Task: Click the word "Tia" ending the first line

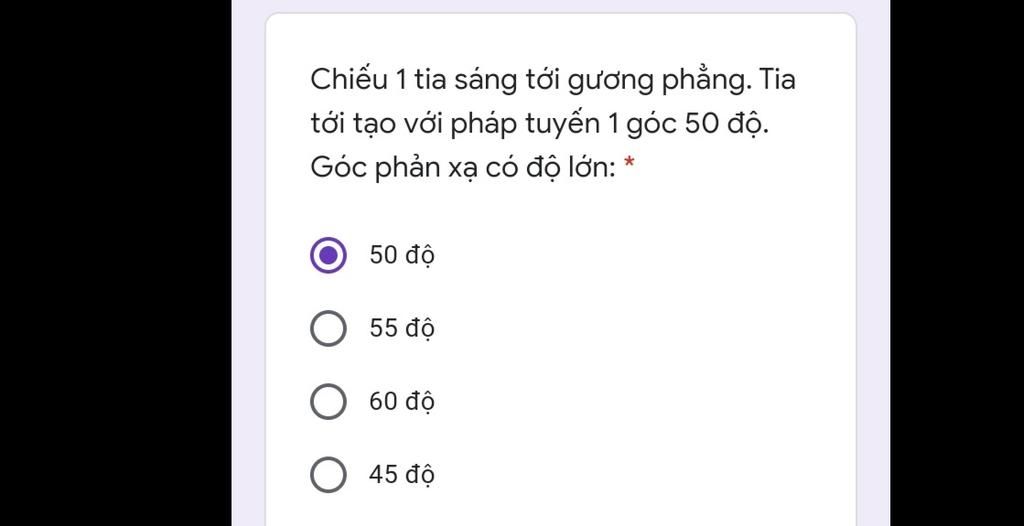Action: 777,80
